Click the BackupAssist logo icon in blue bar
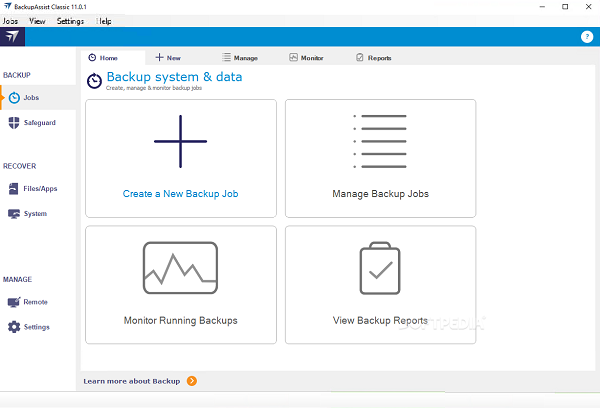The image size is (600, 408). tap(12, 37)
